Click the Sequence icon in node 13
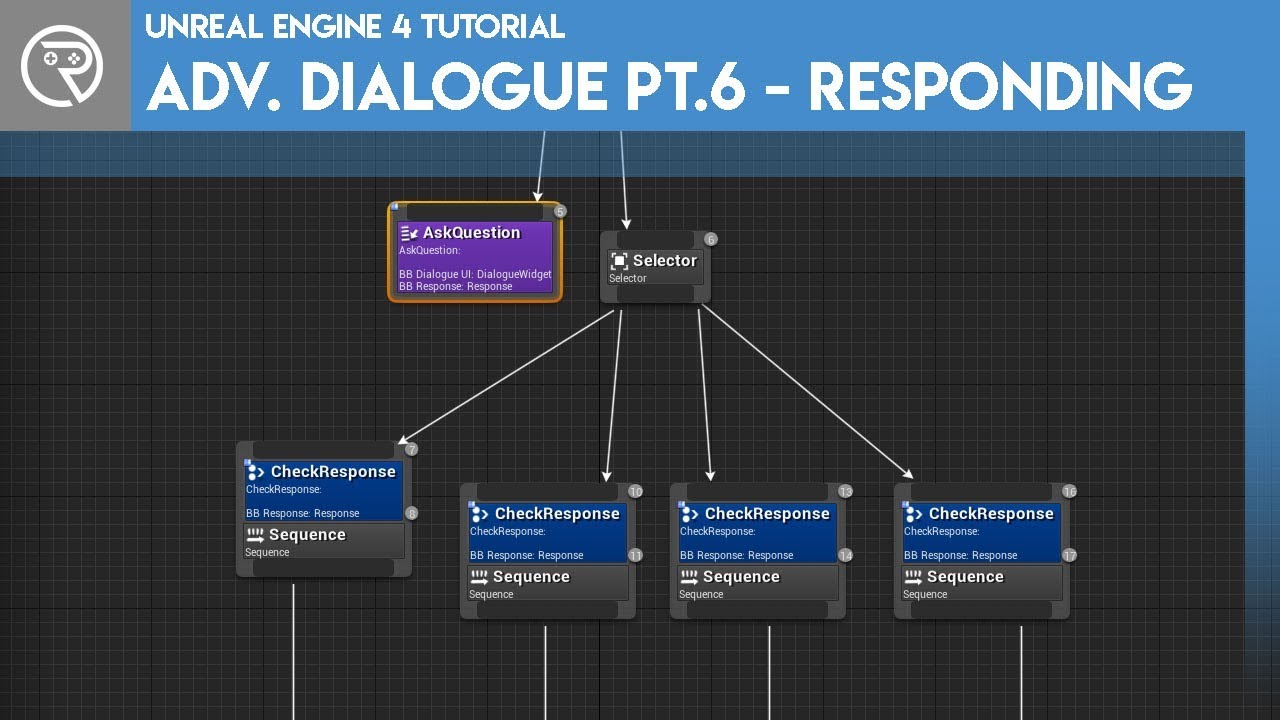This screenshot has width=1280, height=720. coord(689,577)
